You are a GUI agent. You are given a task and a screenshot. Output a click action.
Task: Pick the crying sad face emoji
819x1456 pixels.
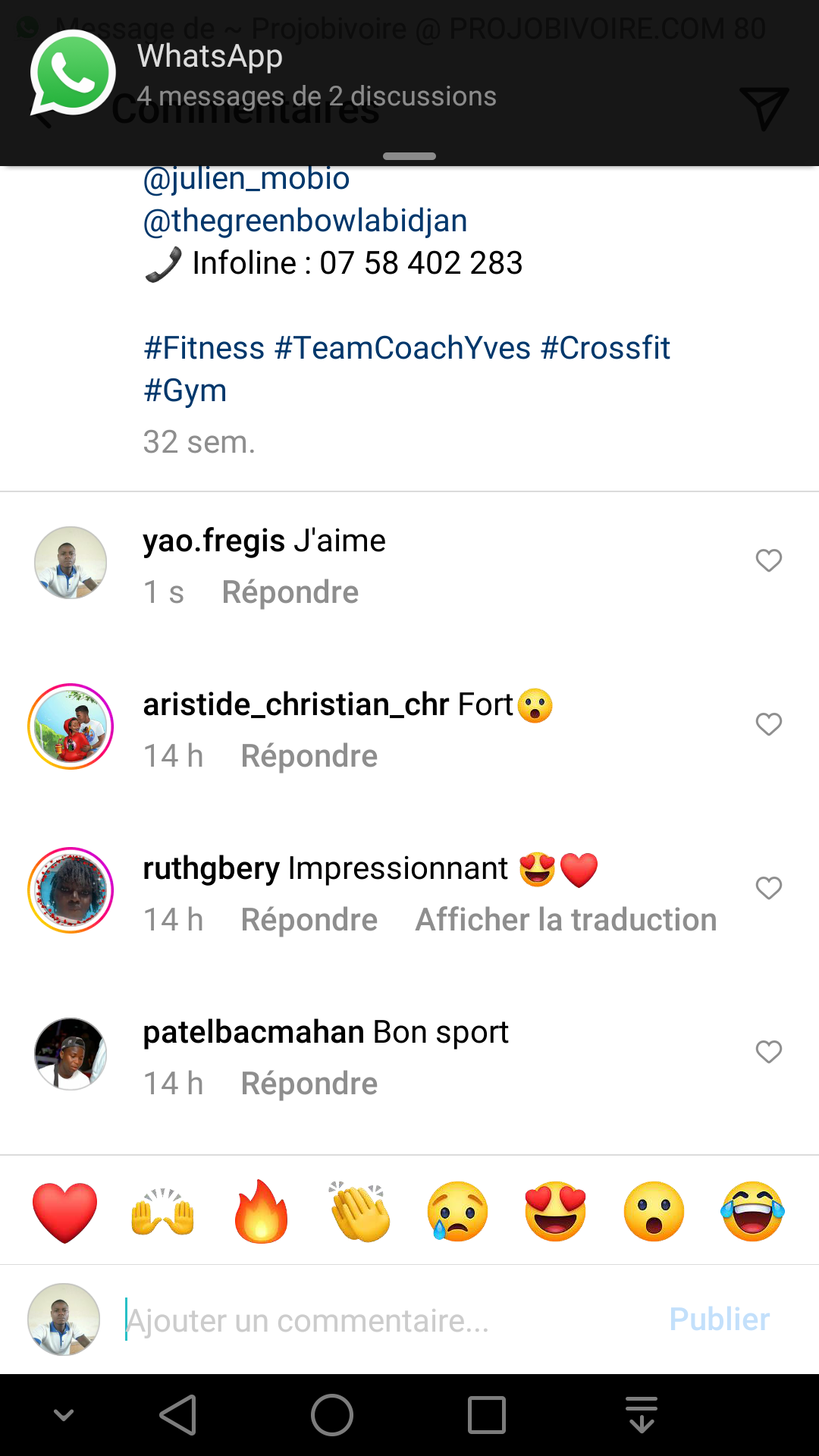[458, 1211]
